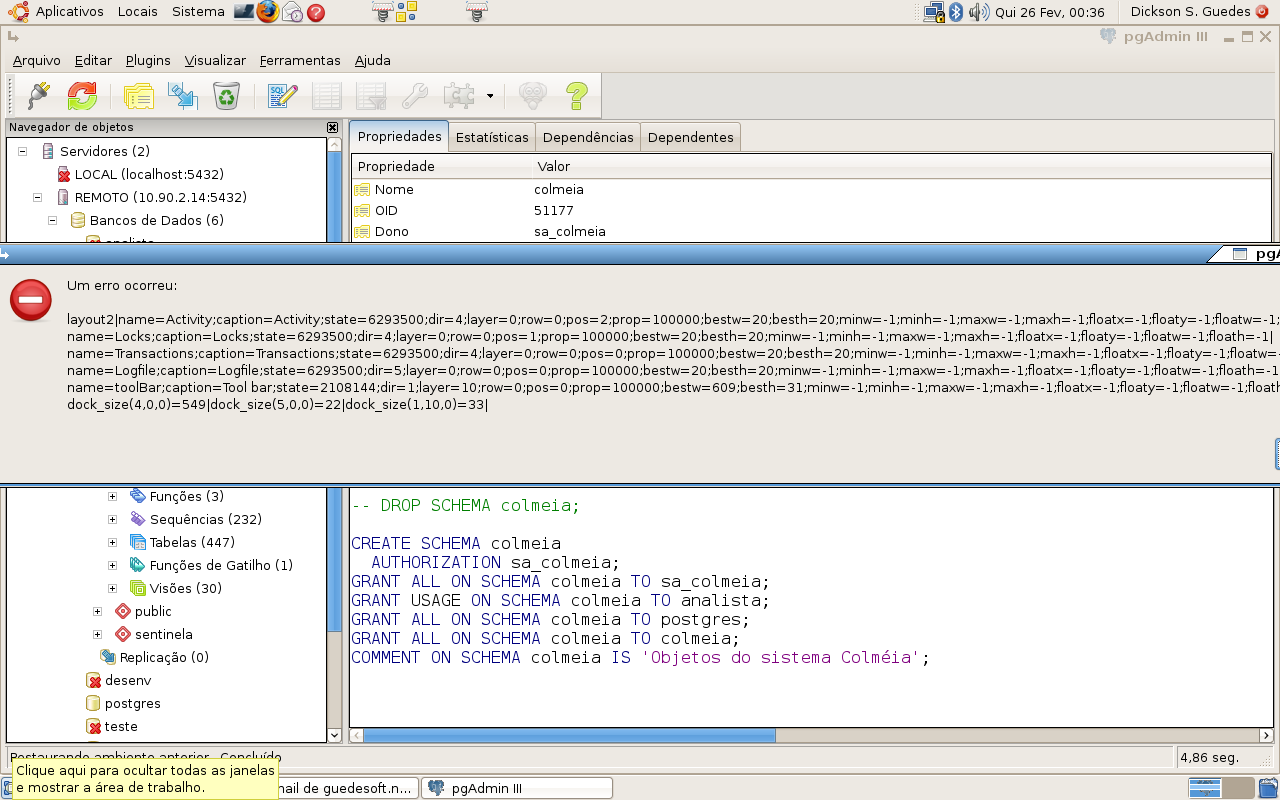Expand the public schema node
The width and height of the screenshot is (1280, 800).
[x=97, y=611]
